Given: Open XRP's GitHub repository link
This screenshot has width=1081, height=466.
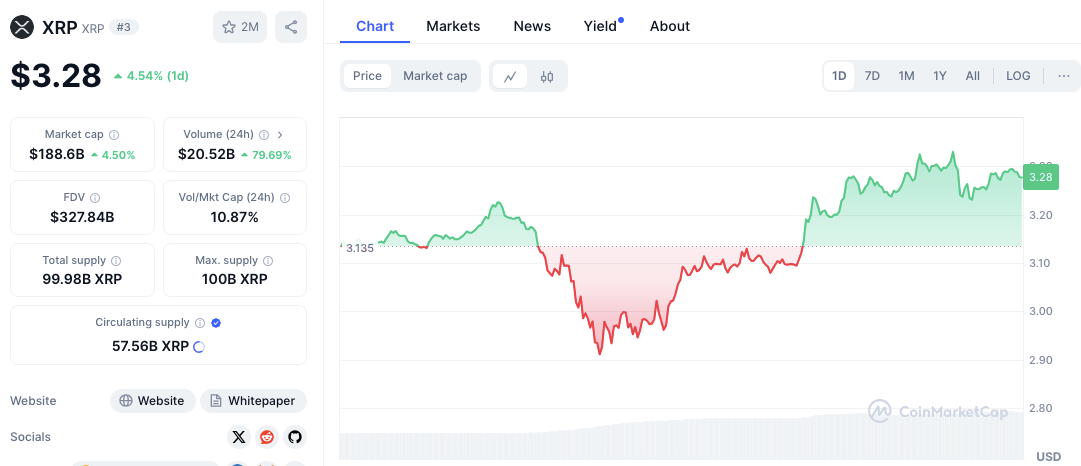Looking at the screenshot, I should click(x=294, y=437).
